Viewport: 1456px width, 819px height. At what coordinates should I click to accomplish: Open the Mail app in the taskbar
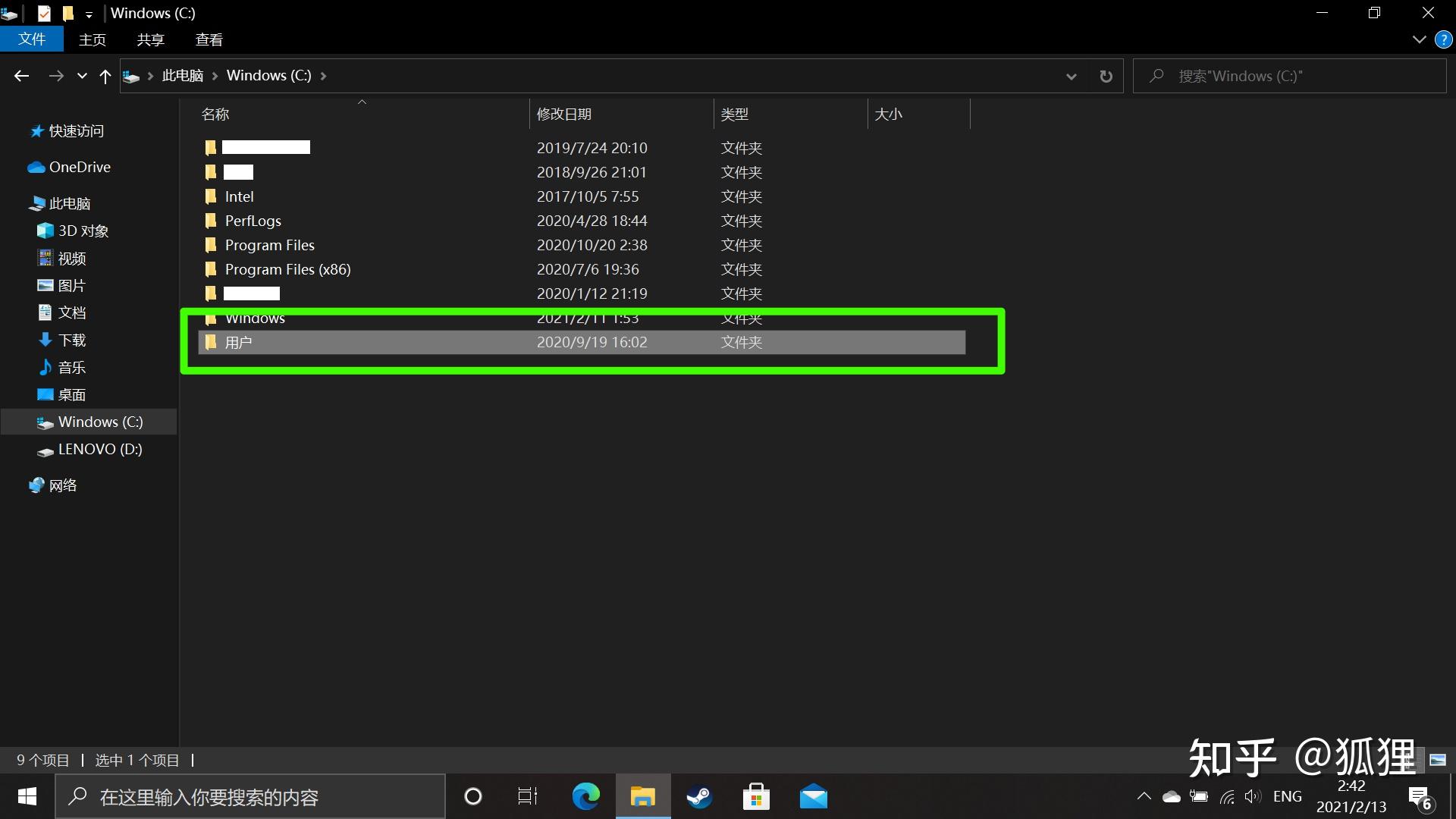point(813,796)
